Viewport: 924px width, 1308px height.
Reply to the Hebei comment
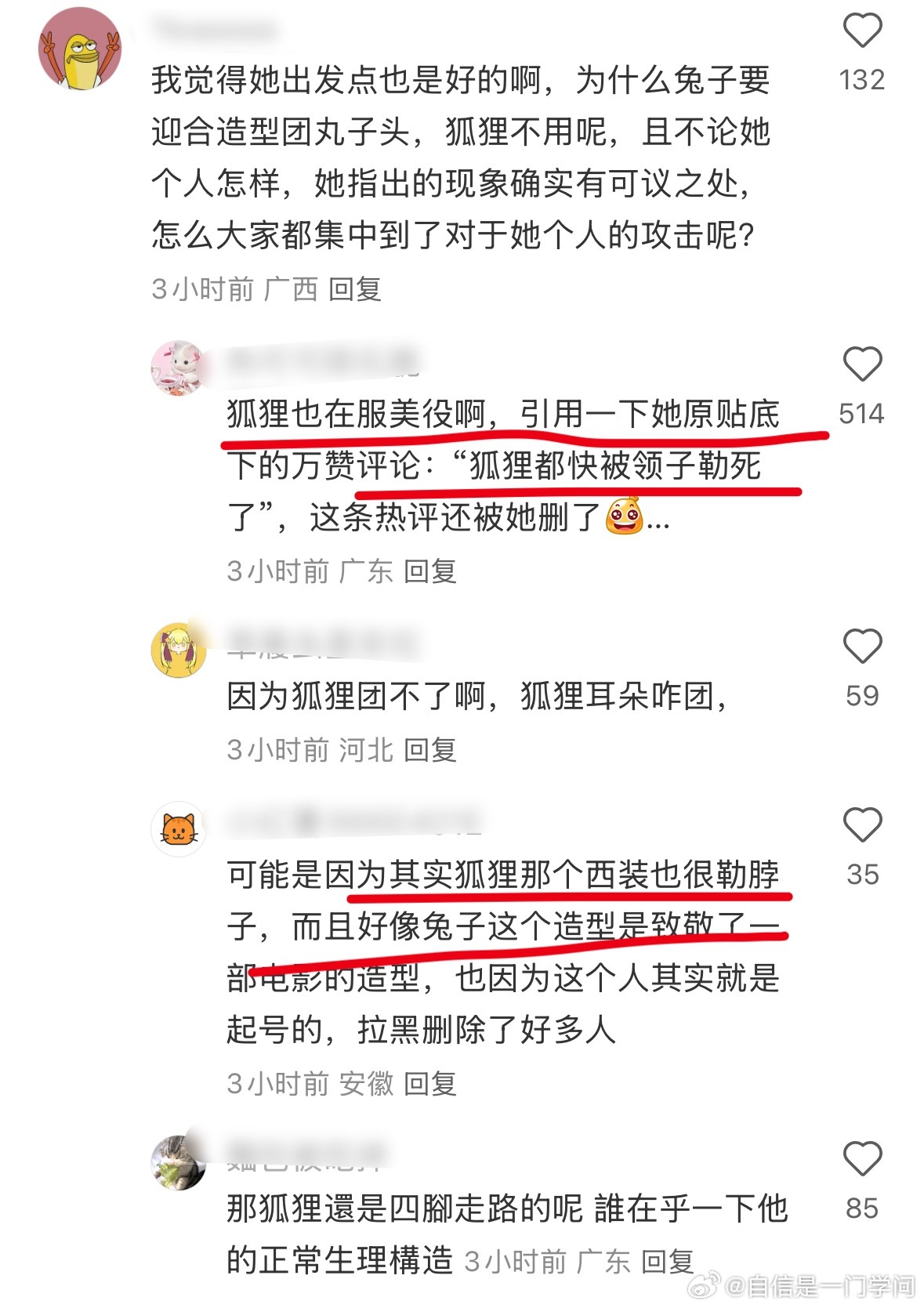430,750
